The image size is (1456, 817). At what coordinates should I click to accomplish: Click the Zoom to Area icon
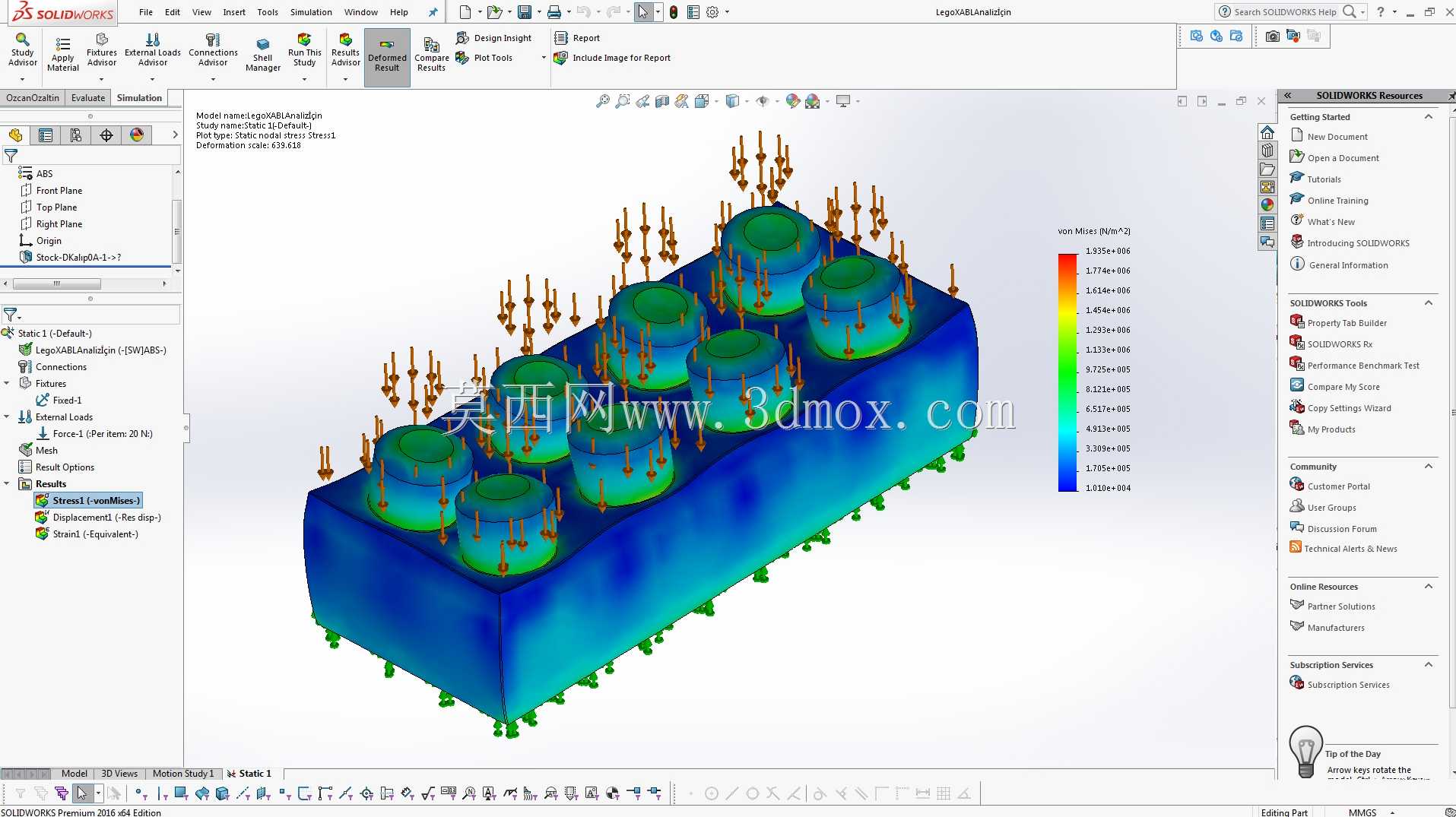623,101
